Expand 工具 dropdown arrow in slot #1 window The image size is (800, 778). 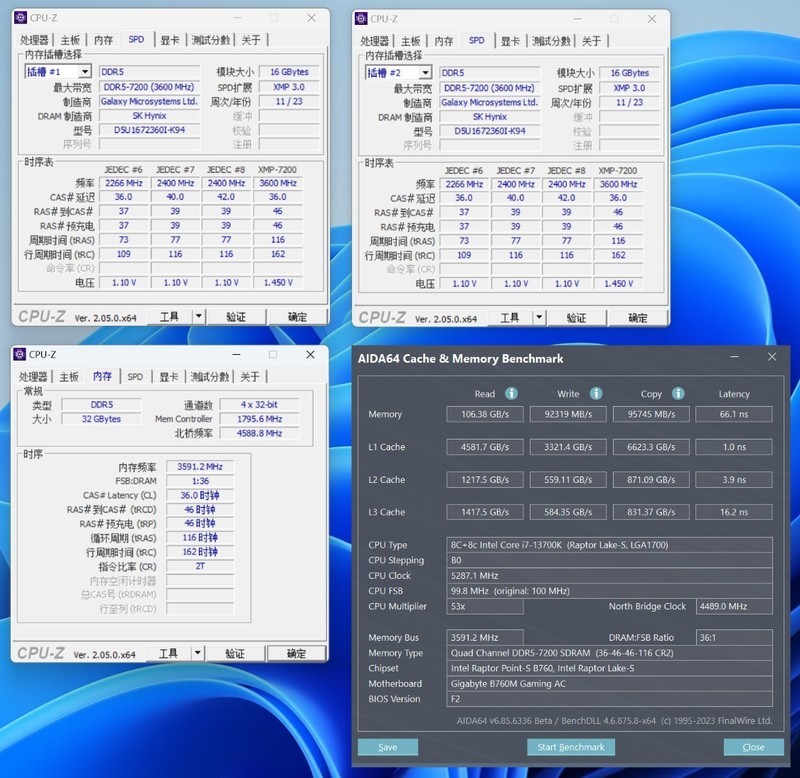click(198, 316)
